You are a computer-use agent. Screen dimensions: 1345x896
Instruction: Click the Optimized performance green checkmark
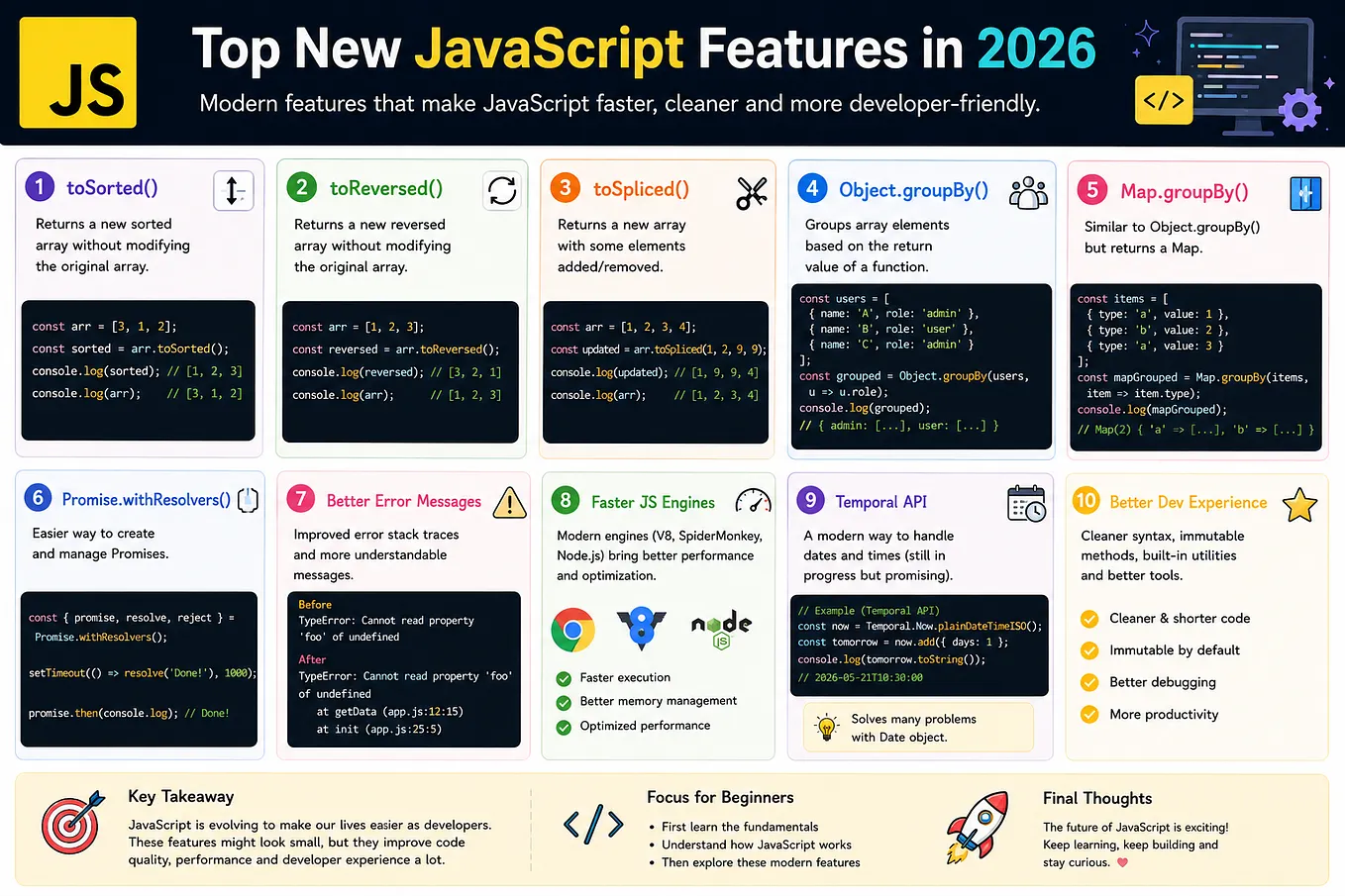[564, 727]
